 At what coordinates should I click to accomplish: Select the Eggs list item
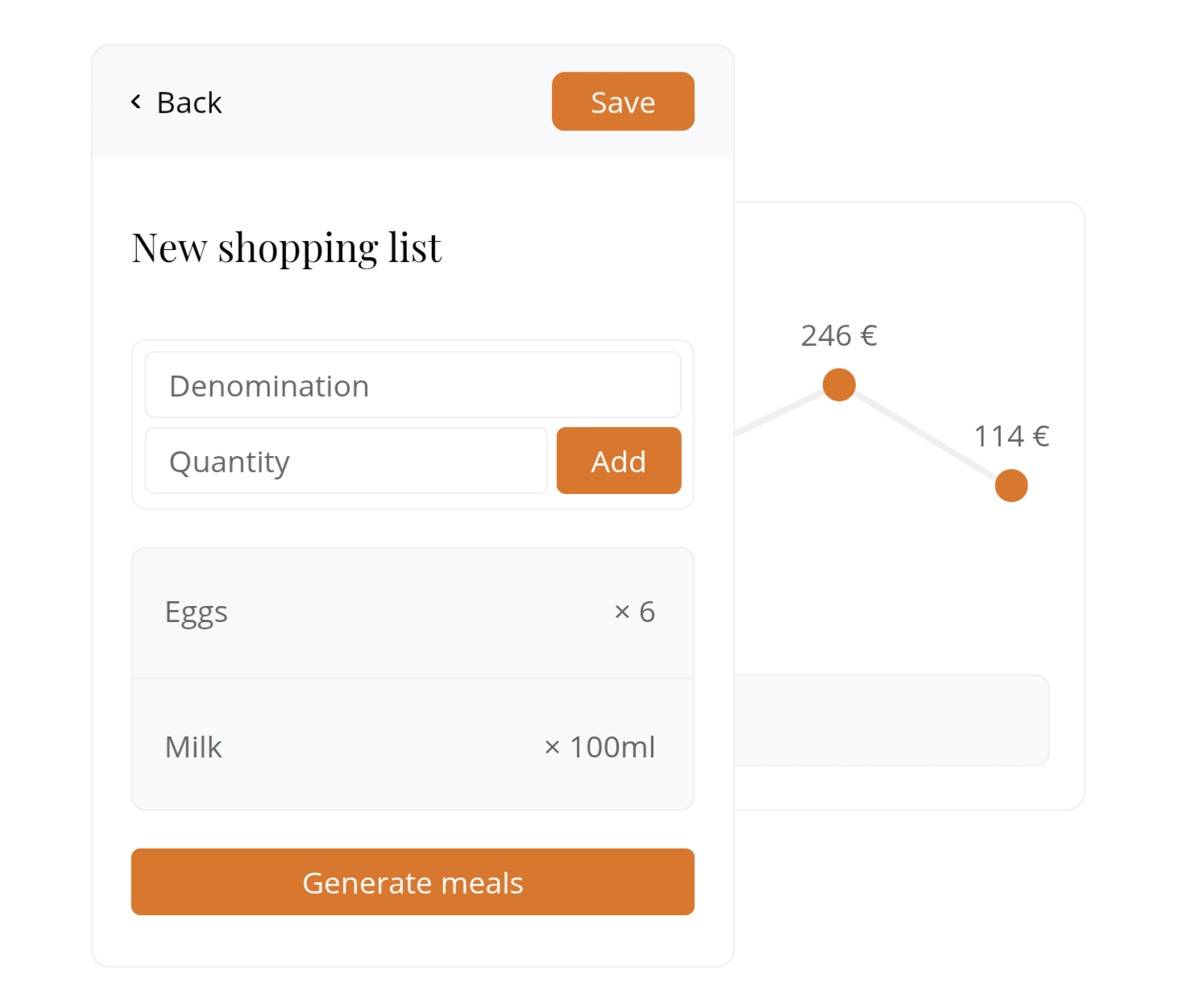pos(197,612)
